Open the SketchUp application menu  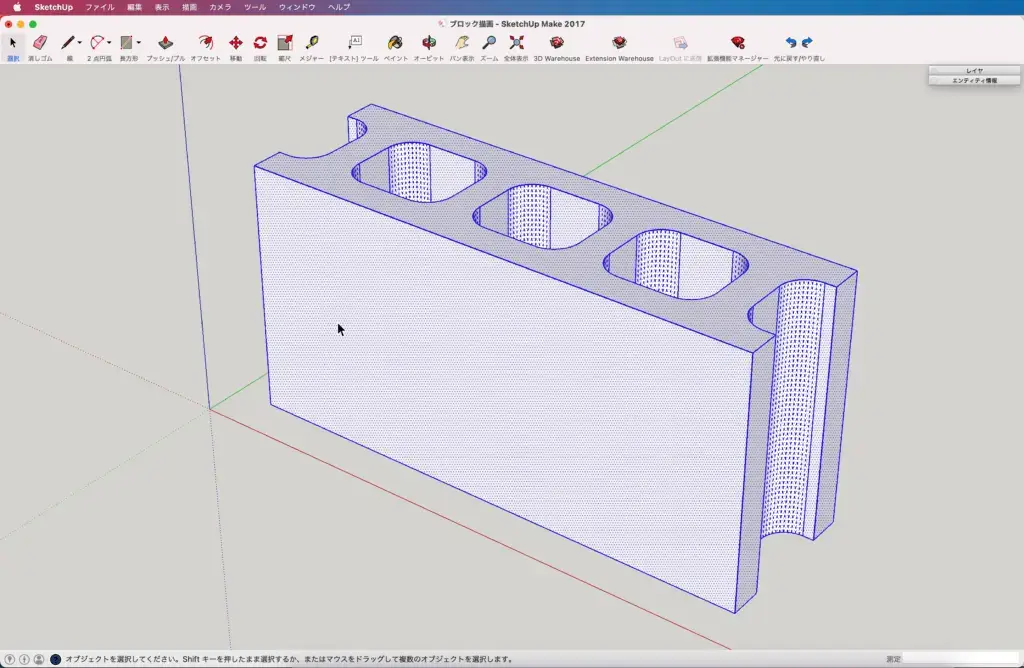click(54, 7)
